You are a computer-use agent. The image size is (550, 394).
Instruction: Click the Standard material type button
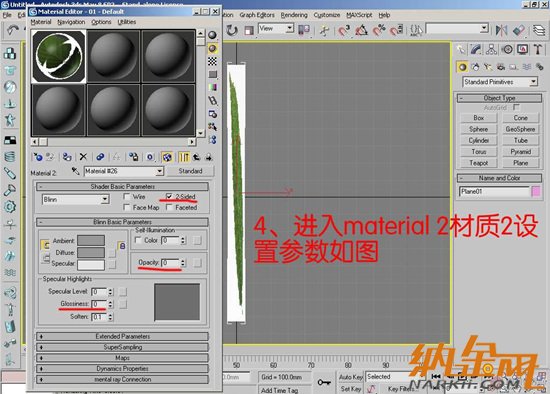click(x=190, y=171)
